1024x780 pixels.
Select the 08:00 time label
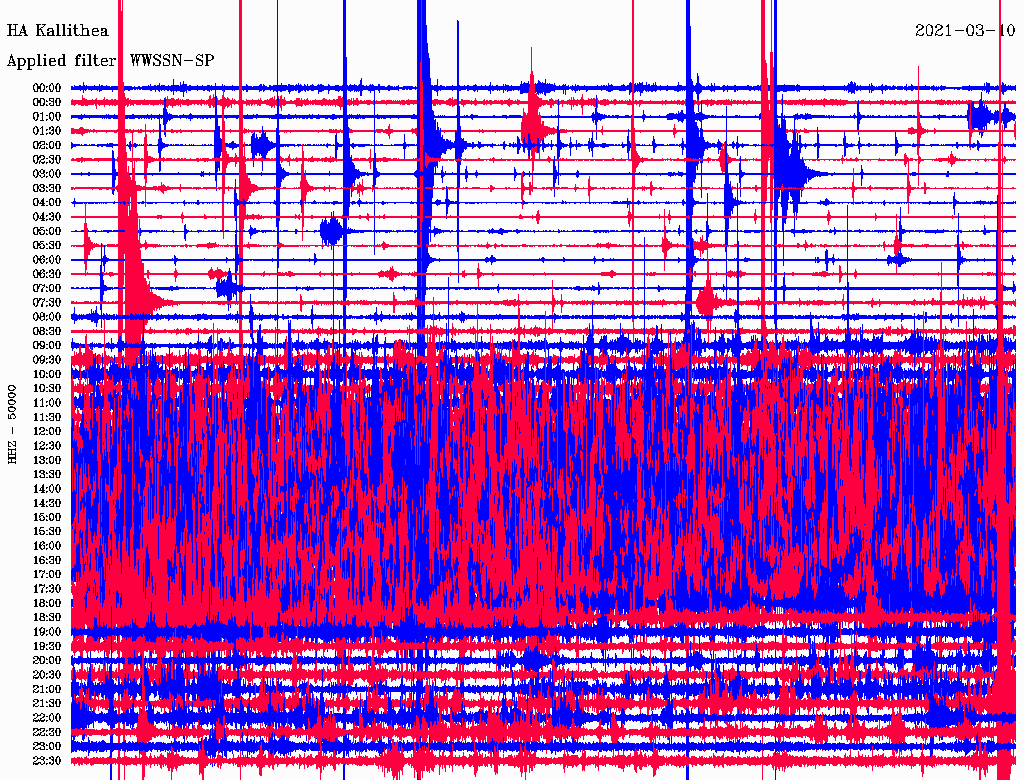coord(47,317)
